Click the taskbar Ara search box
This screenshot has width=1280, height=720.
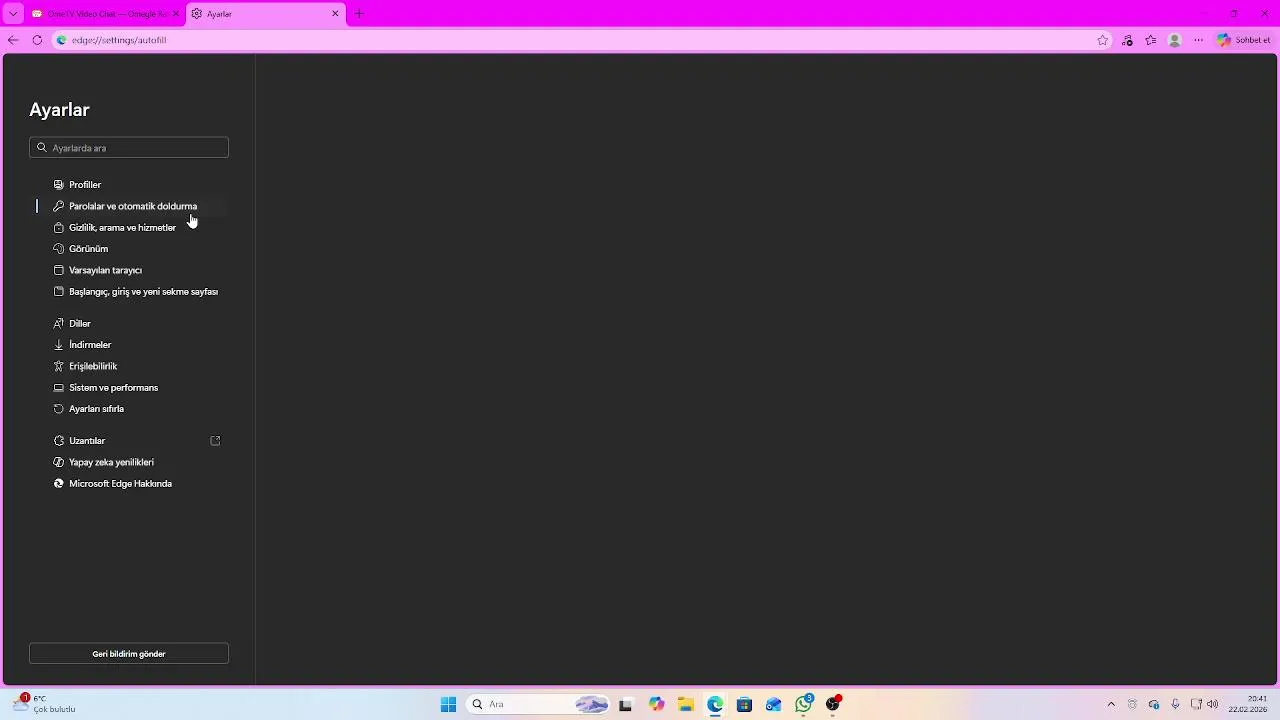click(x=538, y=705)
